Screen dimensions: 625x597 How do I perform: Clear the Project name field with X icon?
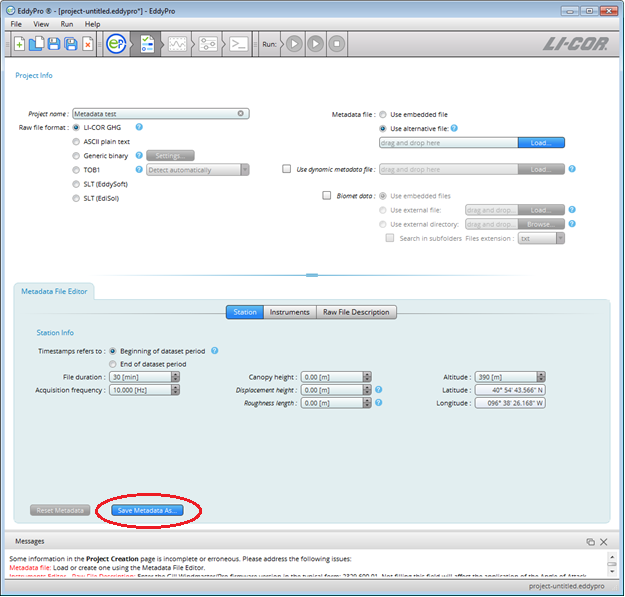pos(241,114)
